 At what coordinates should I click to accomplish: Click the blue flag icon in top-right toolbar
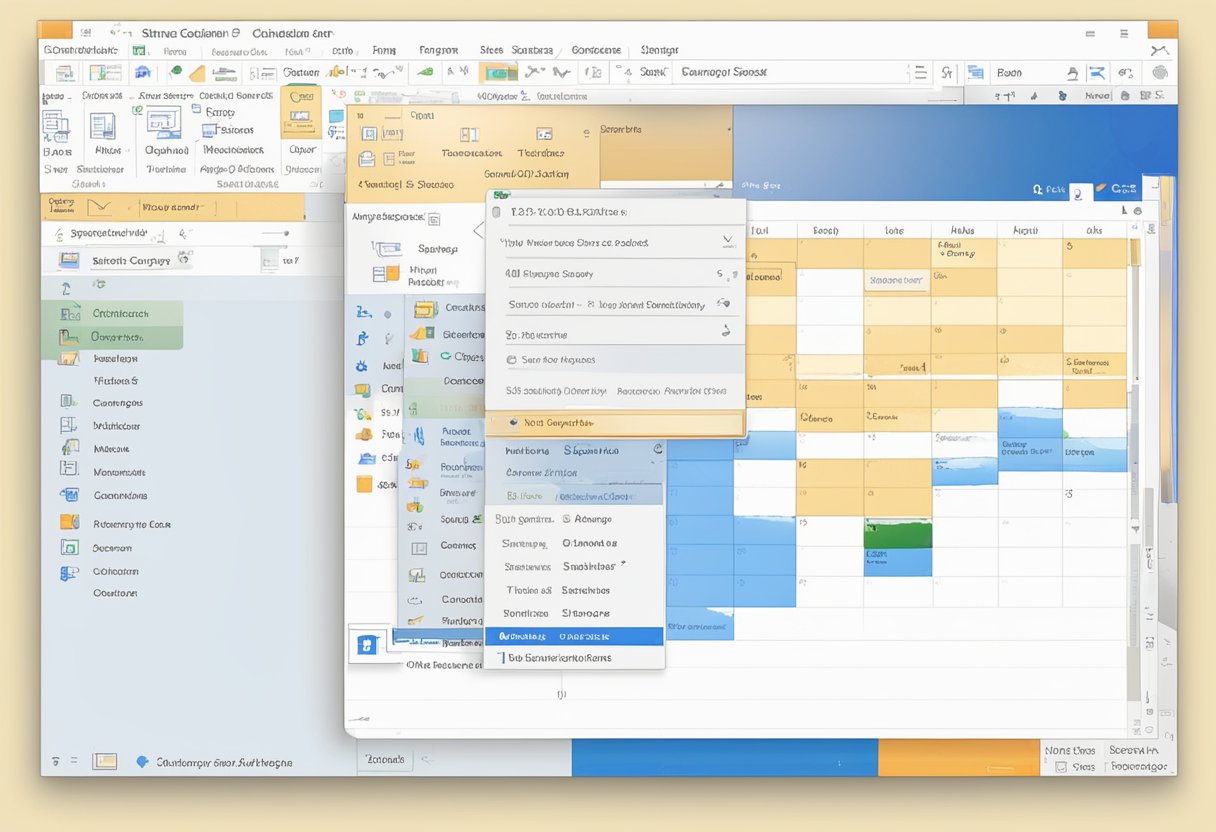tap(1097, 72)
